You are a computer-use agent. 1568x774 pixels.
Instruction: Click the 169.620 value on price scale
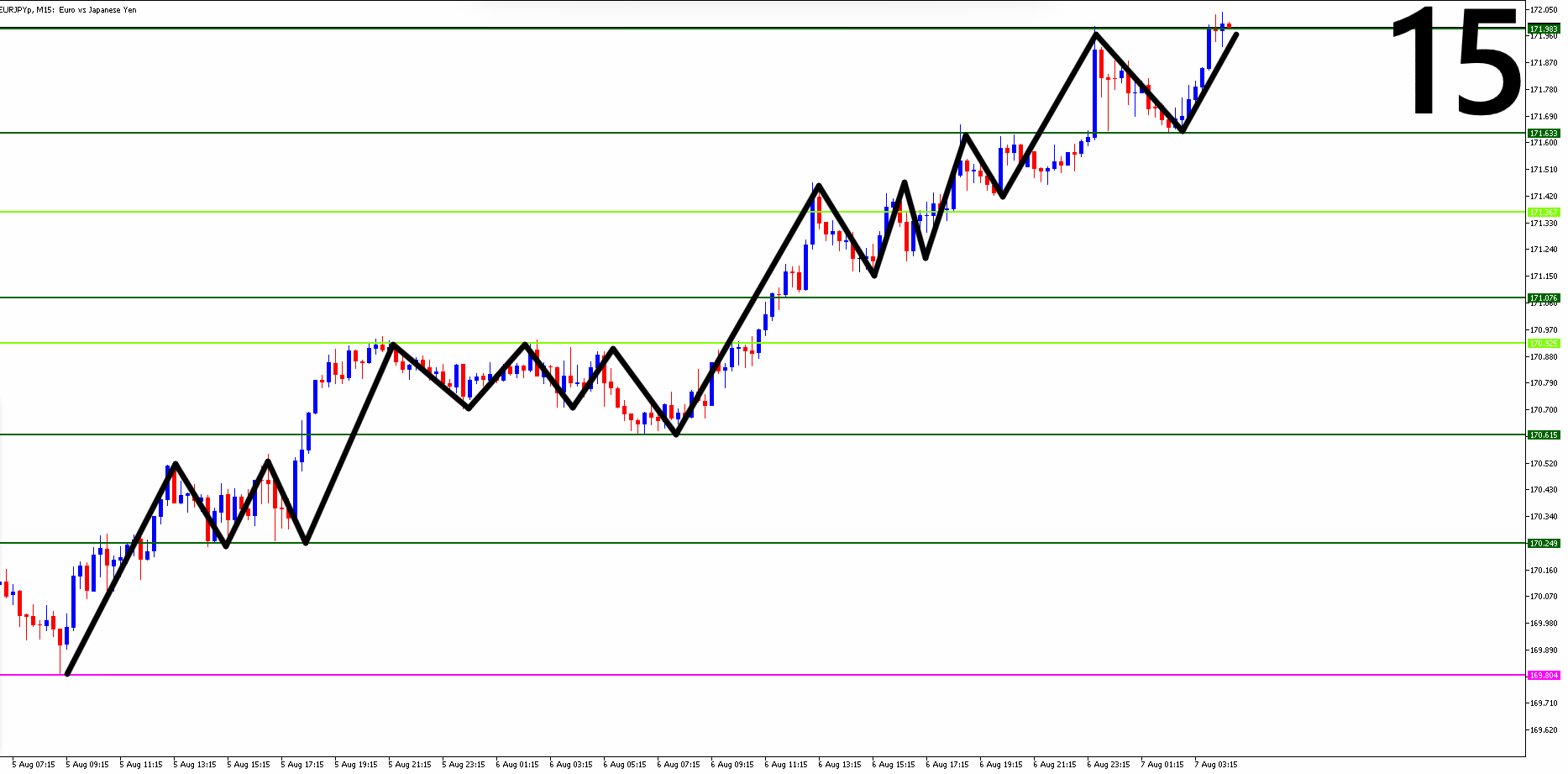pos(1545,730)
